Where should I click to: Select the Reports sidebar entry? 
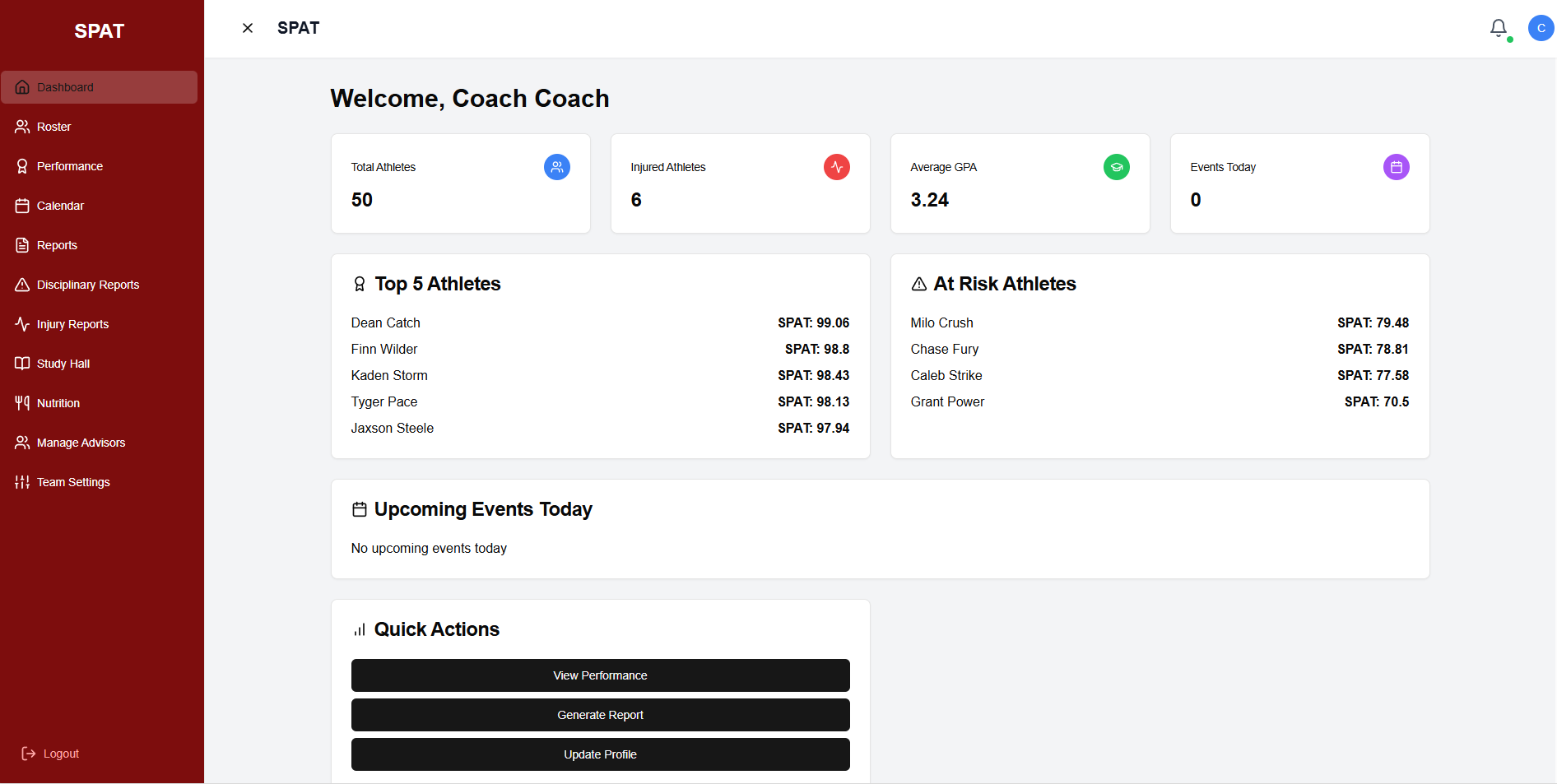coord(56,245)
